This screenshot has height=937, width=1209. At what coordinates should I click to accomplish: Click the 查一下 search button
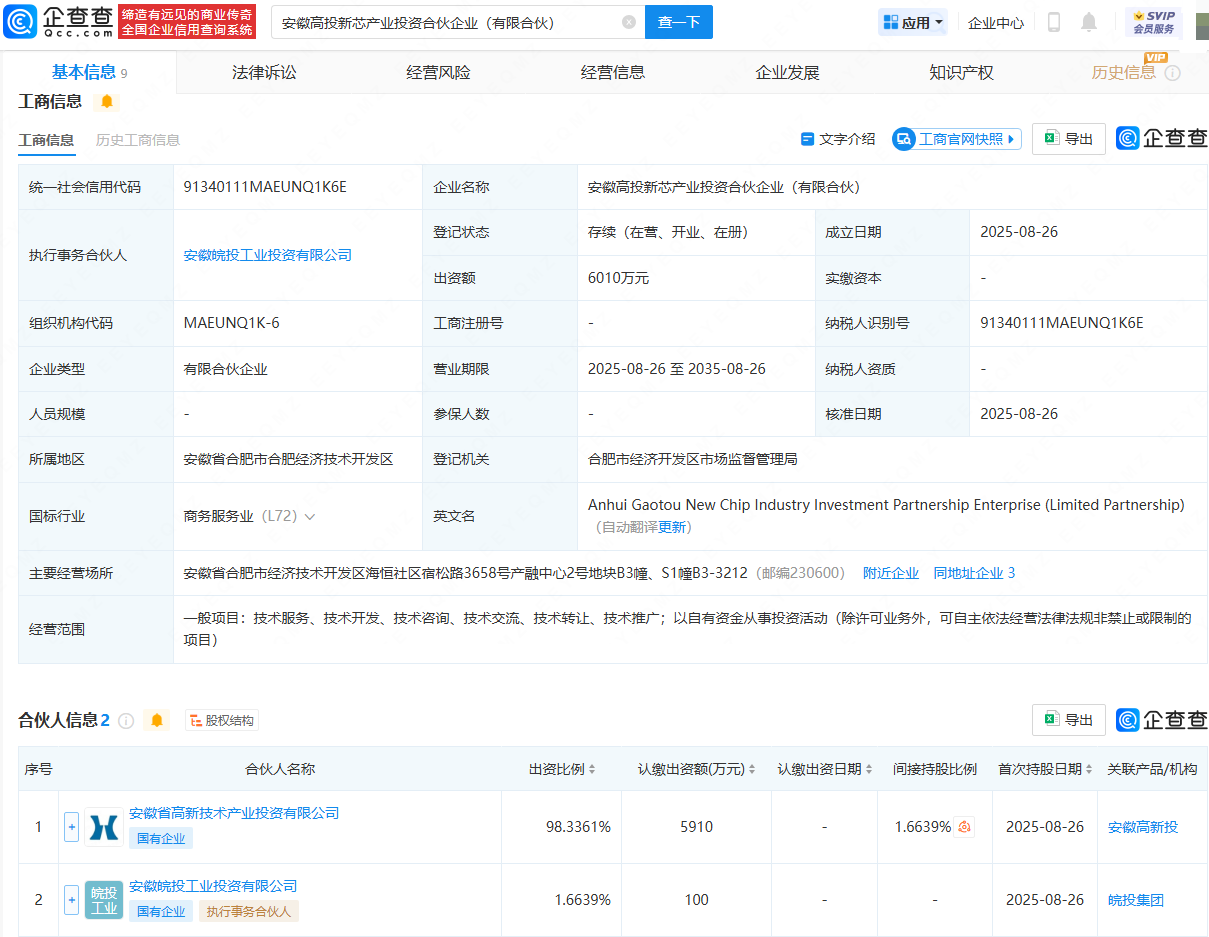[679, 22]
